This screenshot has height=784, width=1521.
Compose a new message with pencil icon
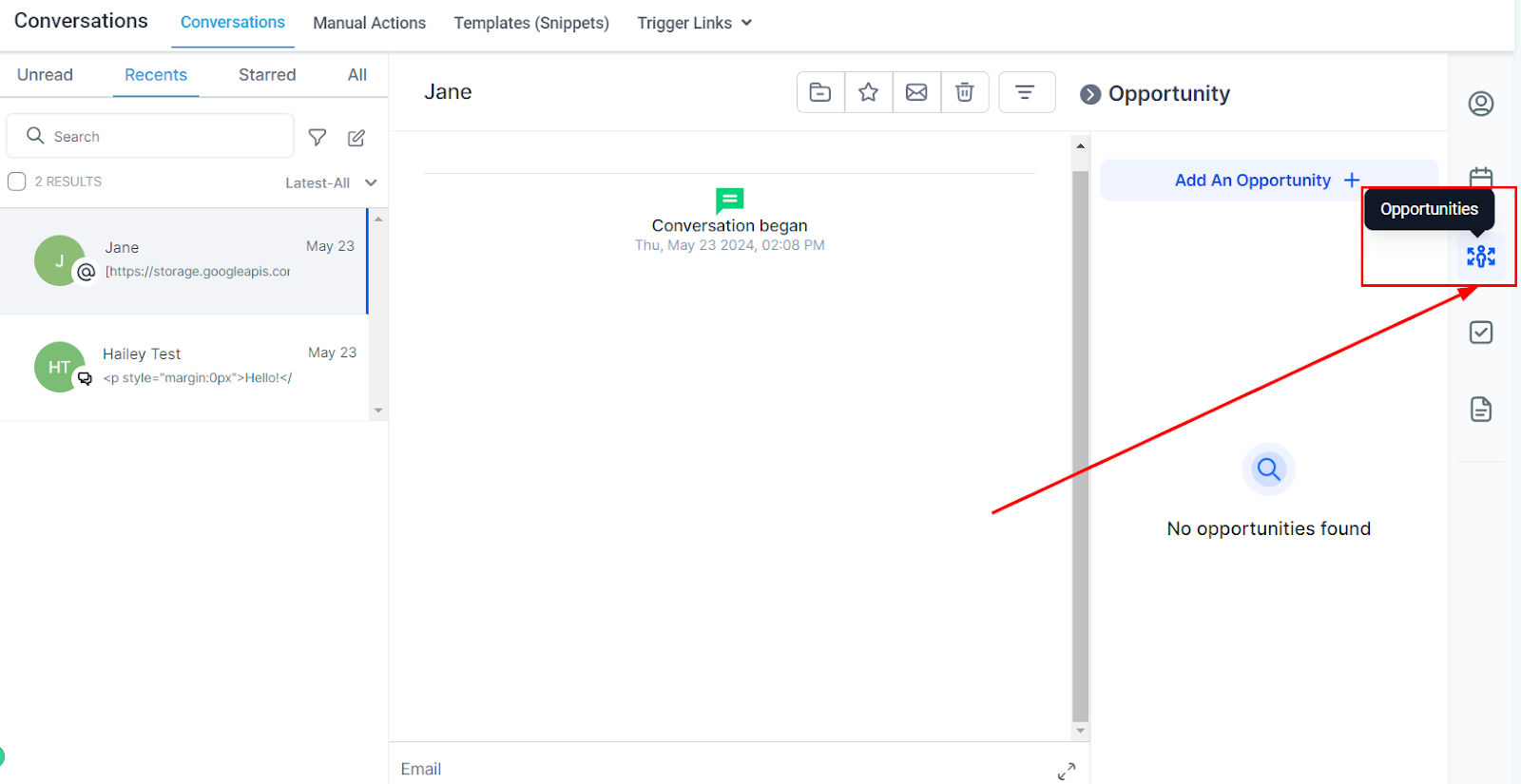click(356, 138)
